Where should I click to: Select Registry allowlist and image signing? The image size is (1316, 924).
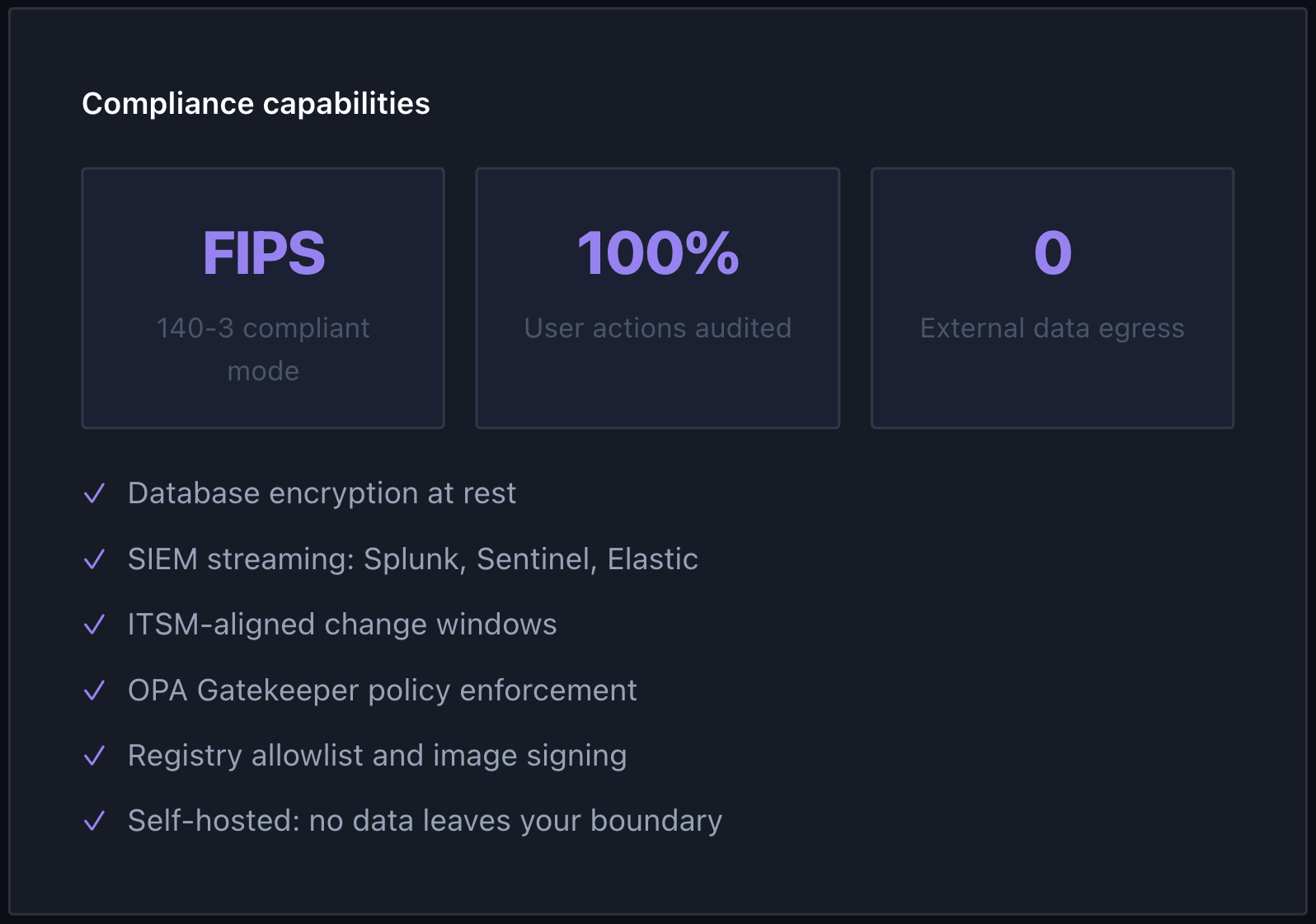point(378,756)
